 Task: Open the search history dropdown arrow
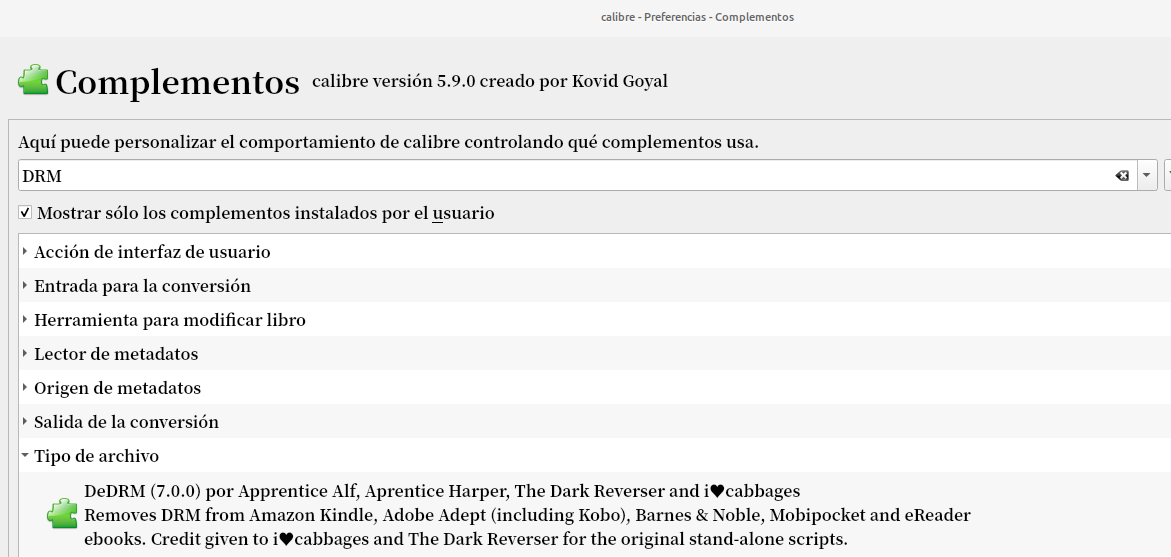click(x=1146, y=175)
